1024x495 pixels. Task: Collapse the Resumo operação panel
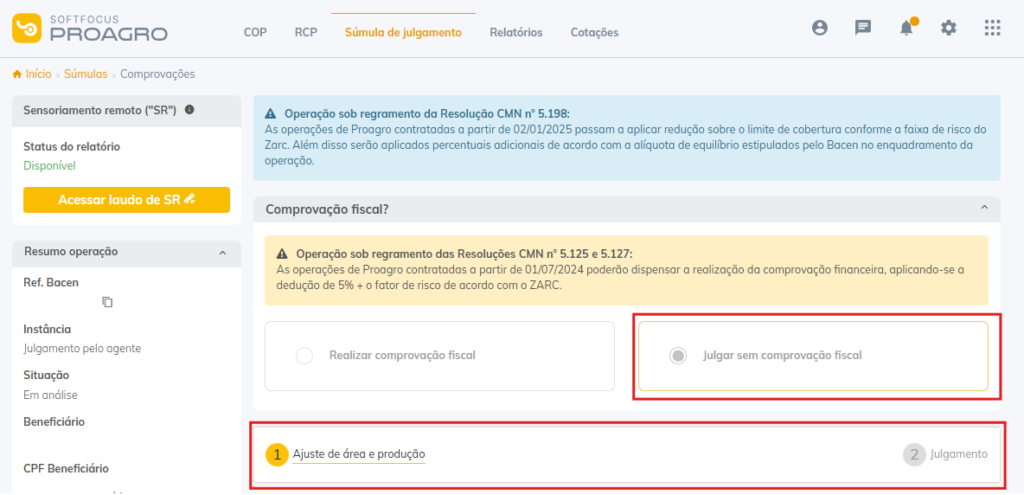click(x=222, y=253)
